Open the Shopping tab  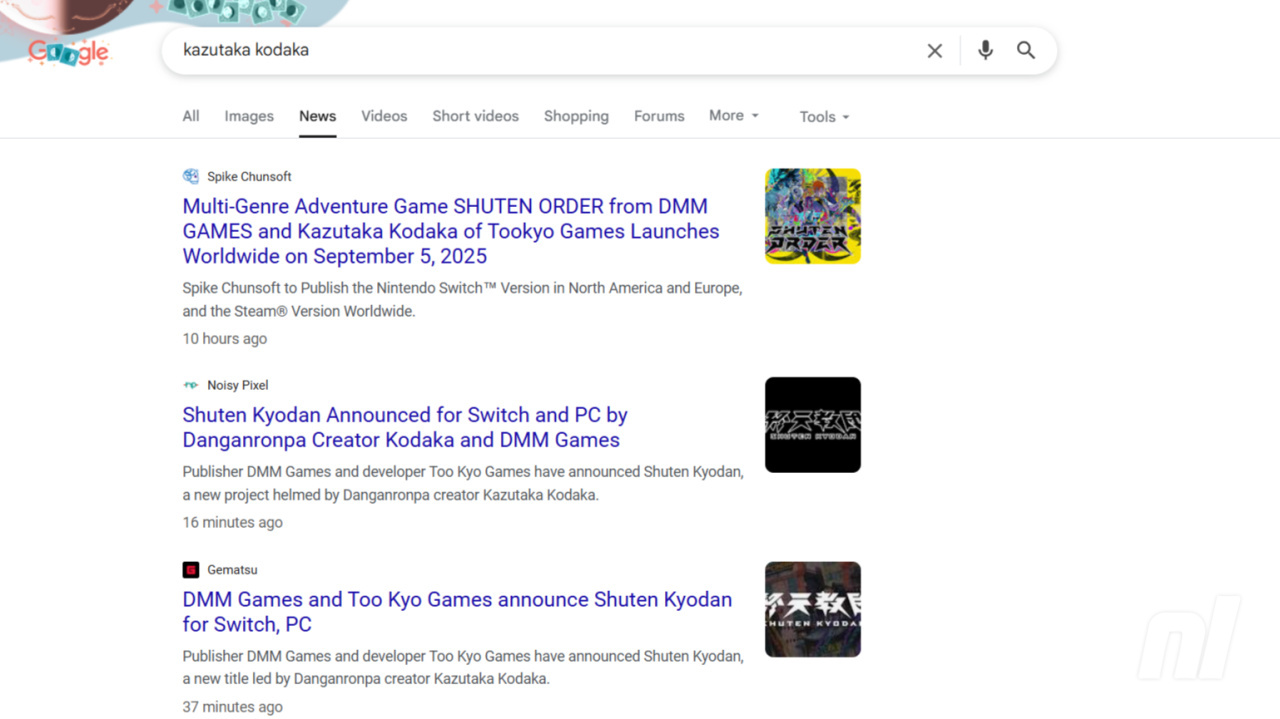pos(576,116)
